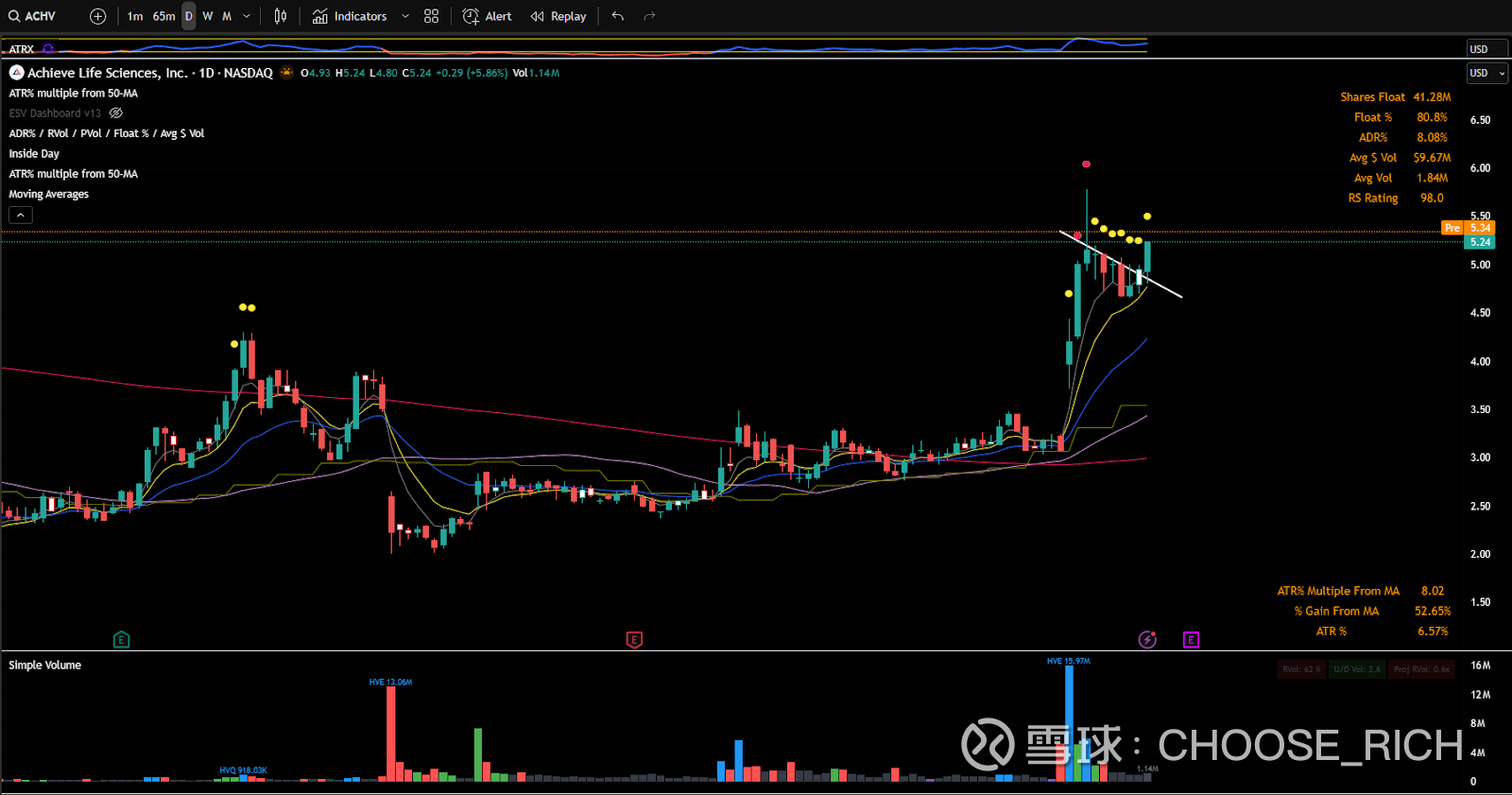1512x795 pixels.
Task: Redo the chart action
Action: point(649,16)
